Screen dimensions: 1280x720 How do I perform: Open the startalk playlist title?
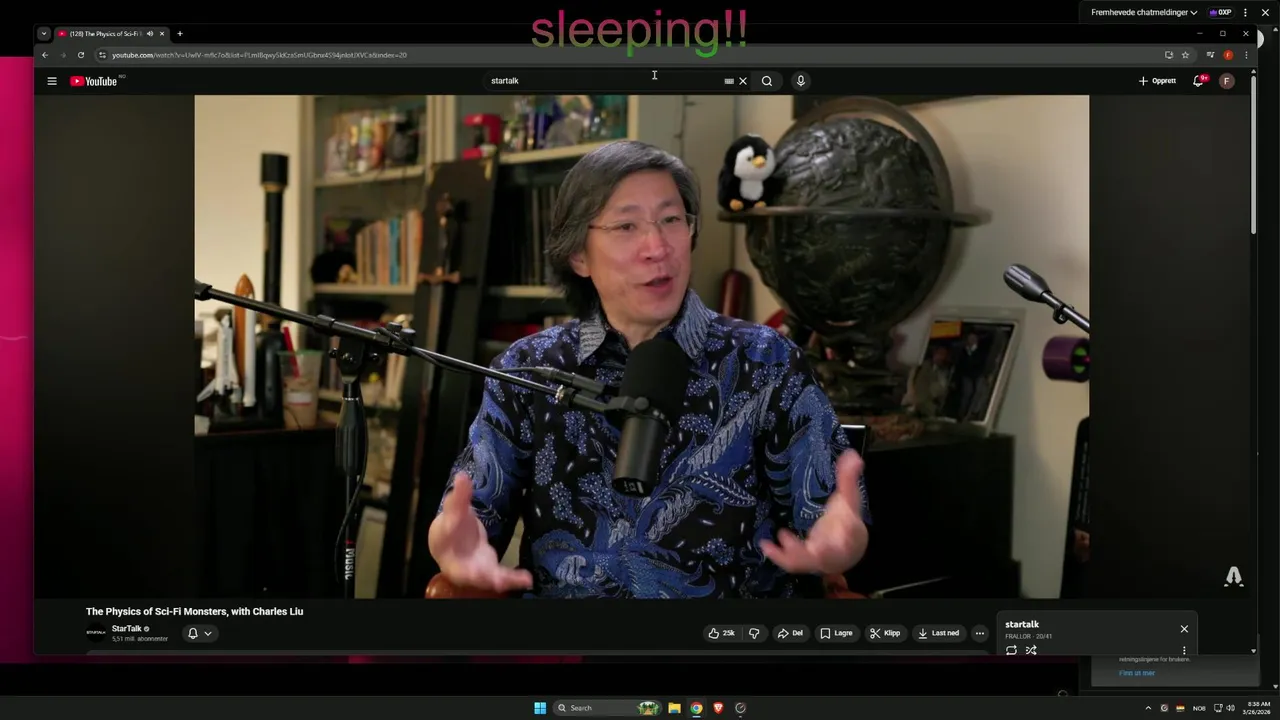pyautogui.click(x=1022, y=624)
